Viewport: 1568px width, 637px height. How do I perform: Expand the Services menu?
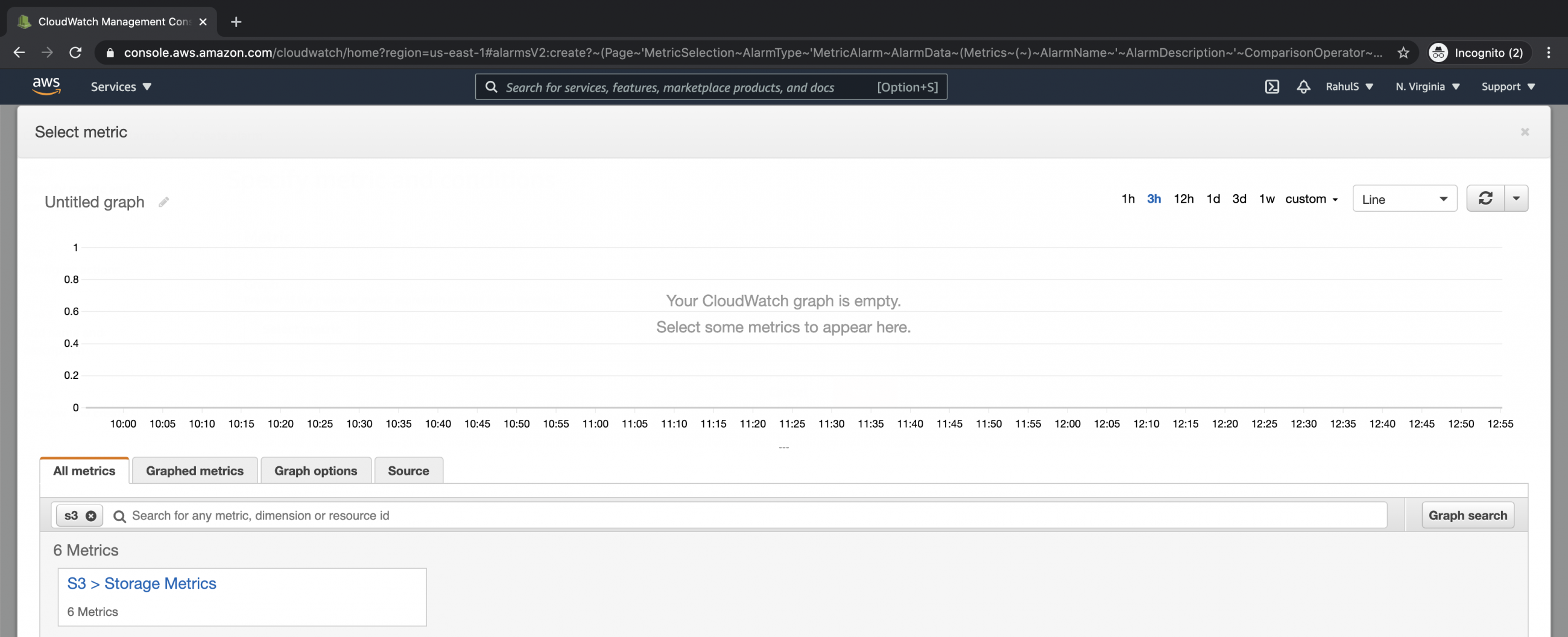[120, 86]
